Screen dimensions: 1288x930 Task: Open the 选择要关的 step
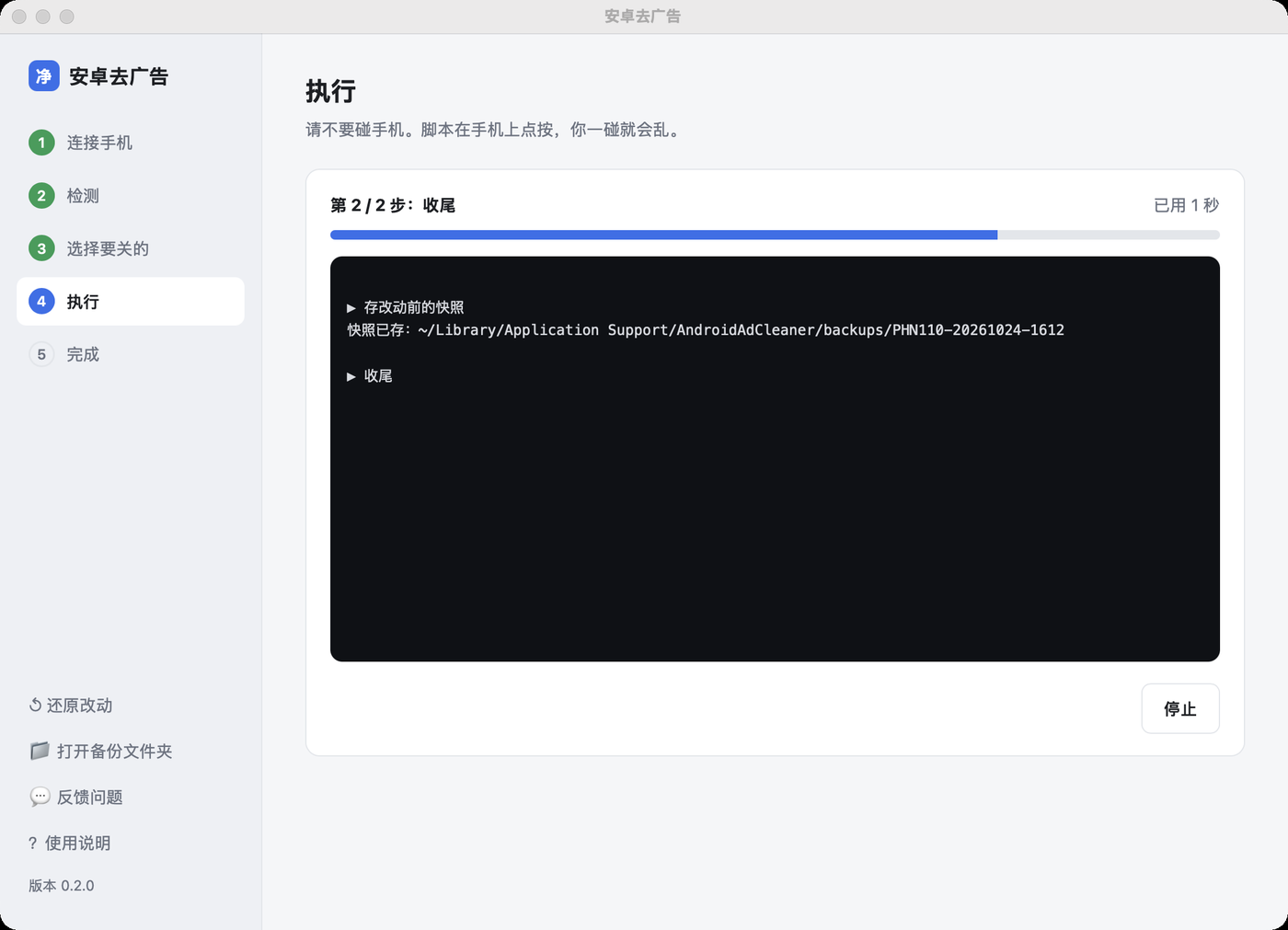(x=131, y=248)
